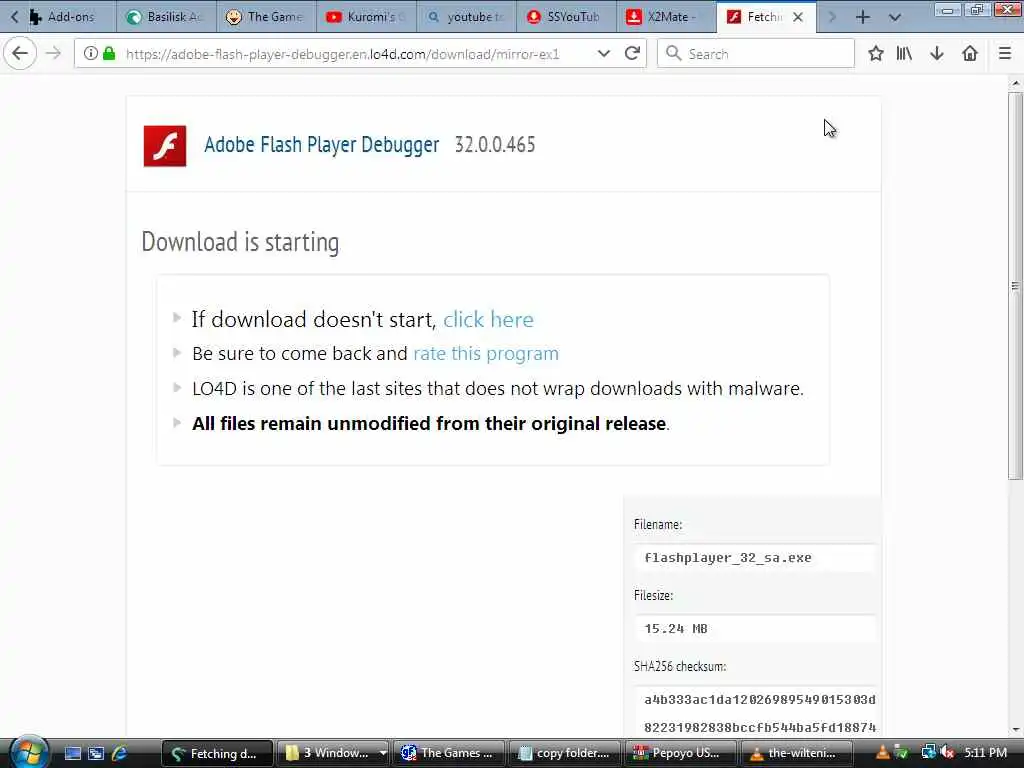
Task: Click Show Desktop in quick launch
Action: pyautogui.click(x=73, y=754)
